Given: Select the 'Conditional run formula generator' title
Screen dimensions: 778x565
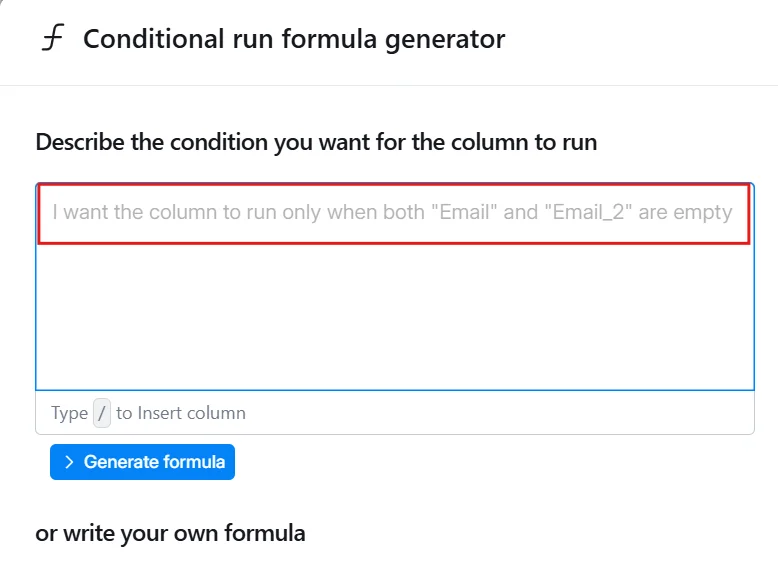Looking at the screenshot, I should click(x=294, y=40).
